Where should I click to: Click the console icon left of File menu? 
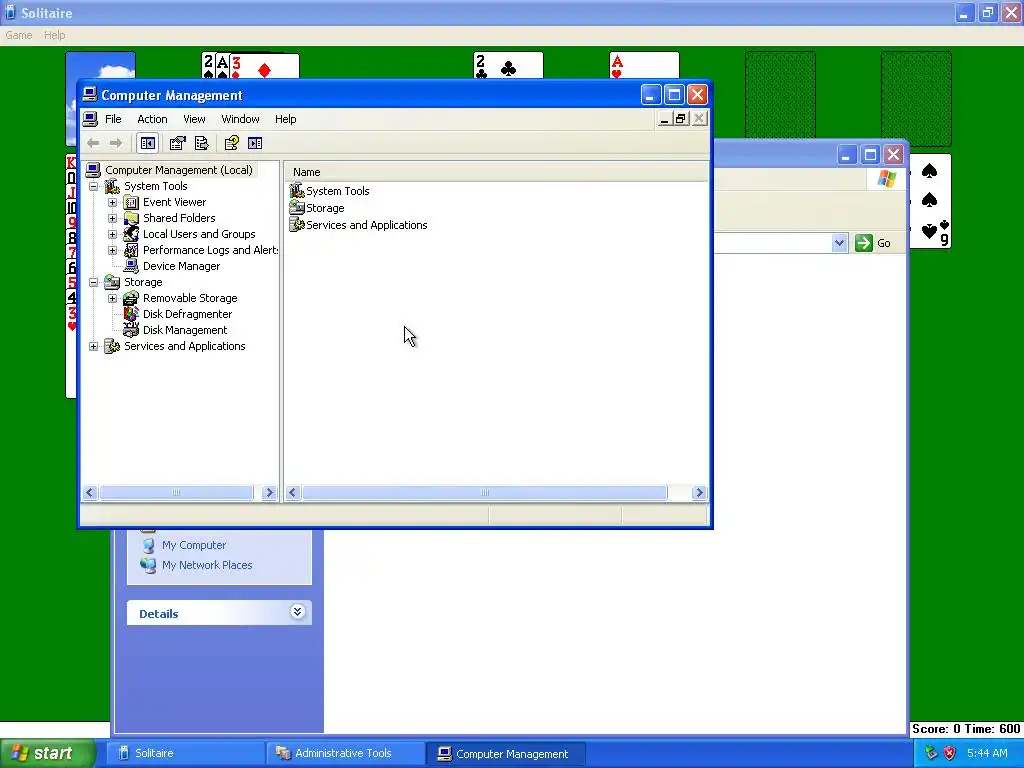tap(90, 119)
